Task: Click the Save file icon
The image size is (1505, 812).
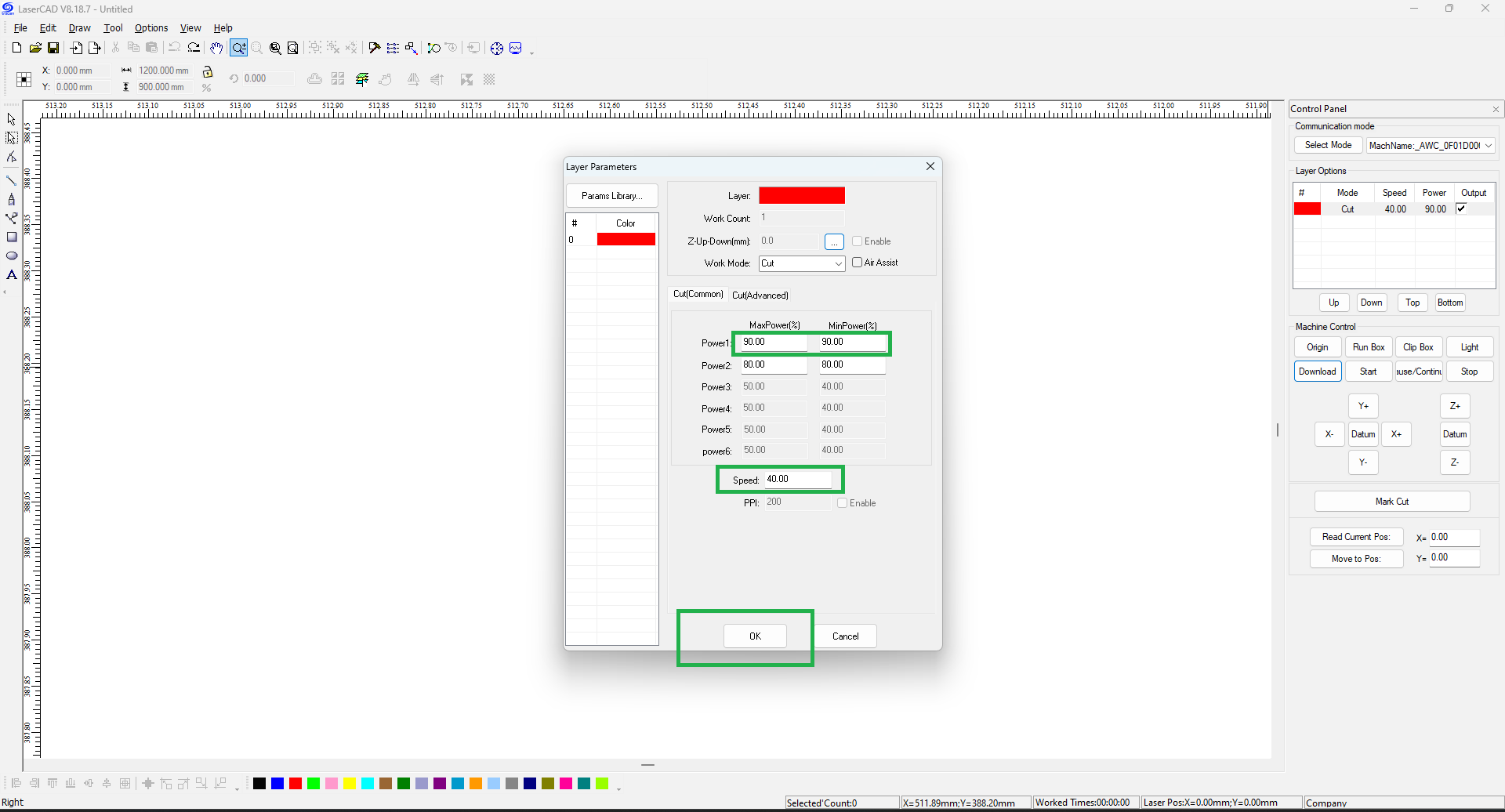Action: (53, 49)
